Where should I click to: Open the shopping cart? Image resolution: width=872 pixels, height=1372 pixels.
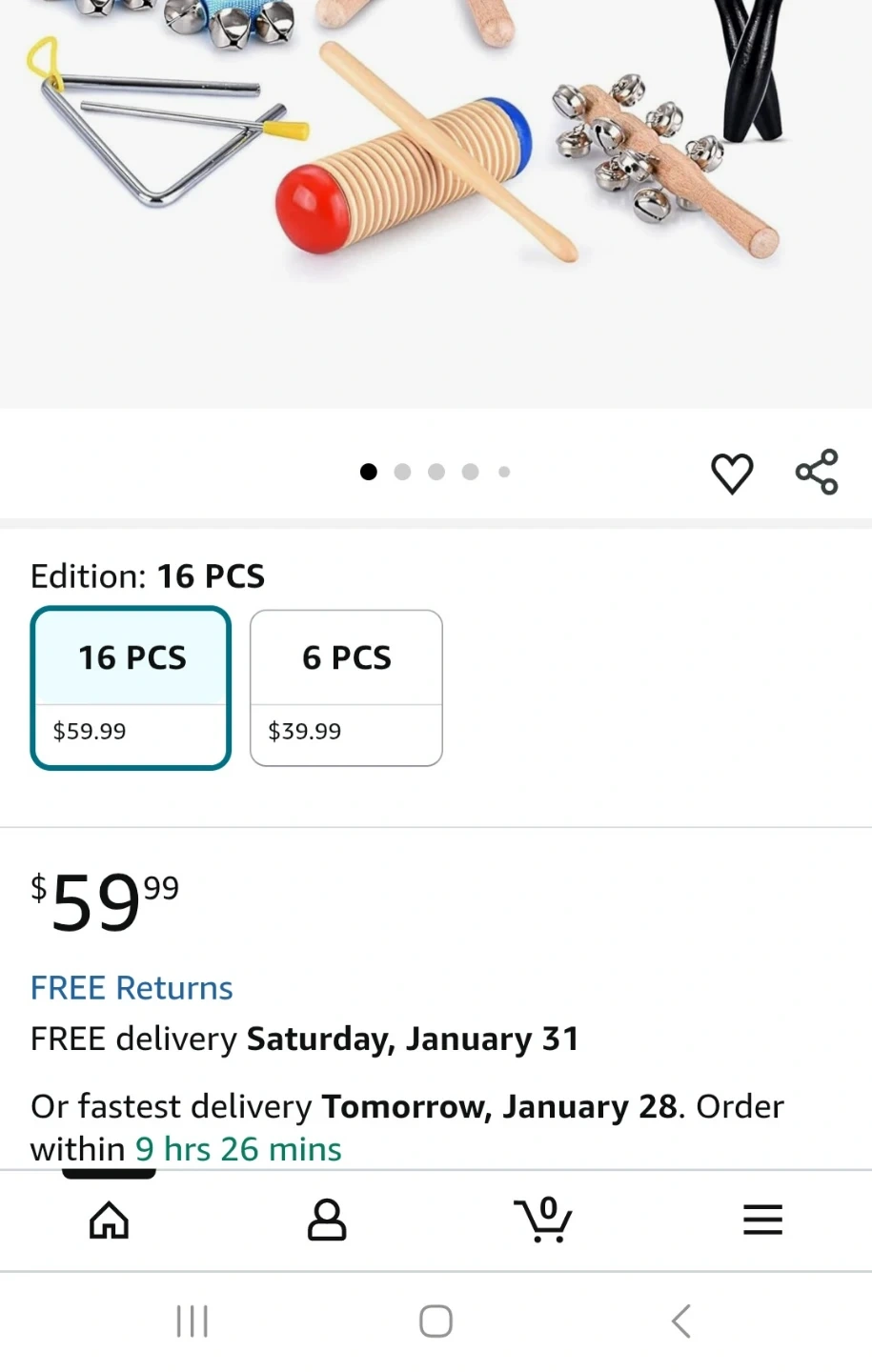click(543, 1220)
